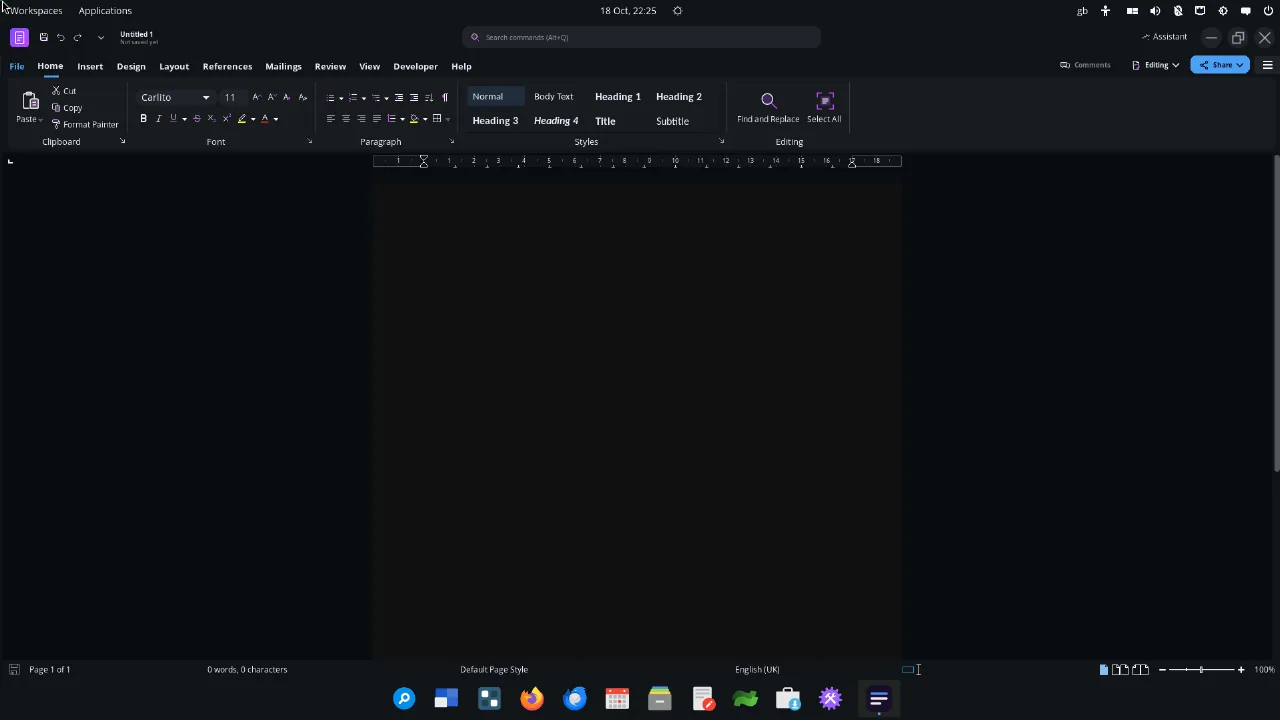
Task: Open the Insert ribbon tab
Action: (x=90, y=66)
